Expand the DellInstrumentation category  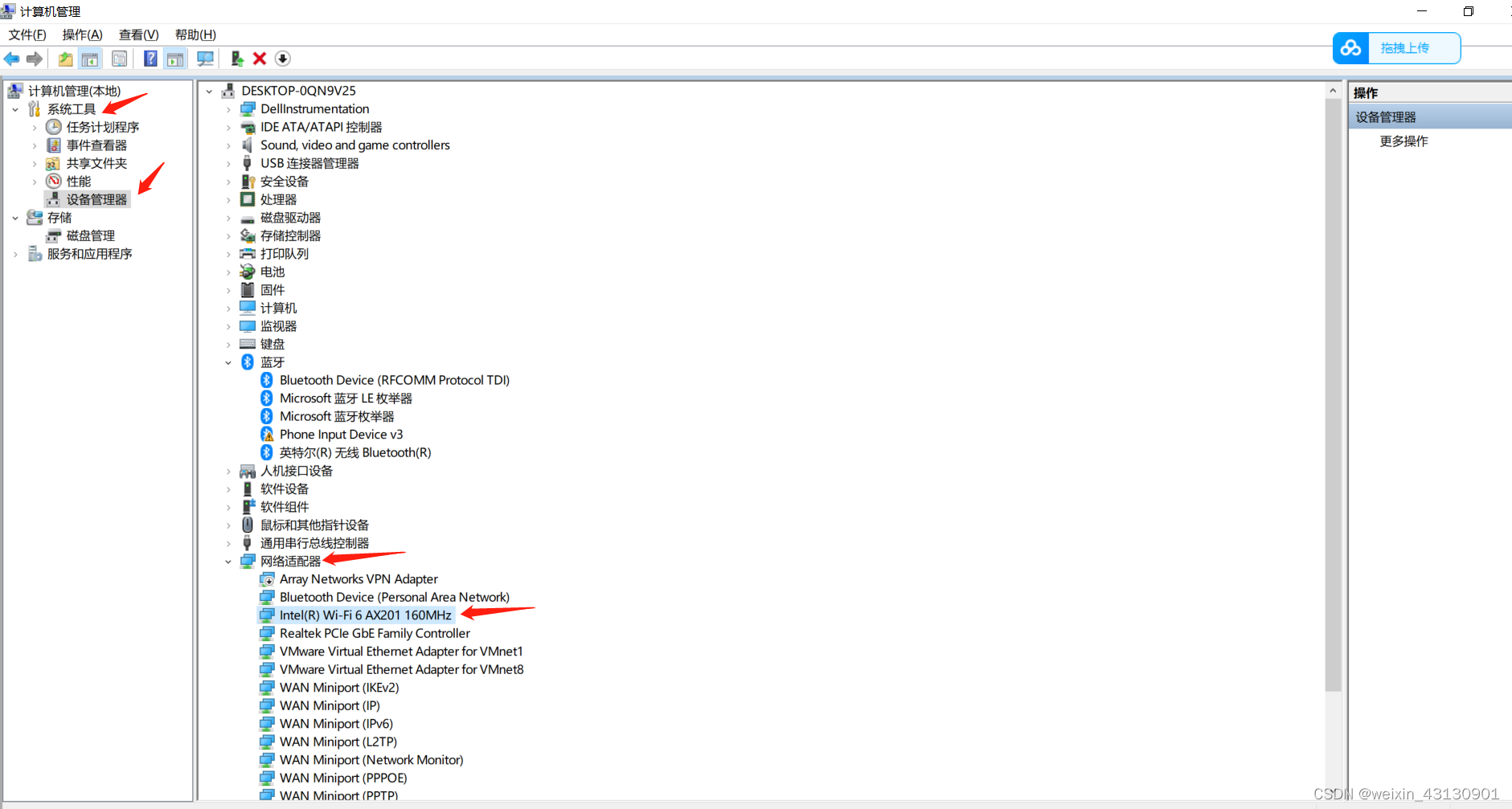click(x=228, y=109)
